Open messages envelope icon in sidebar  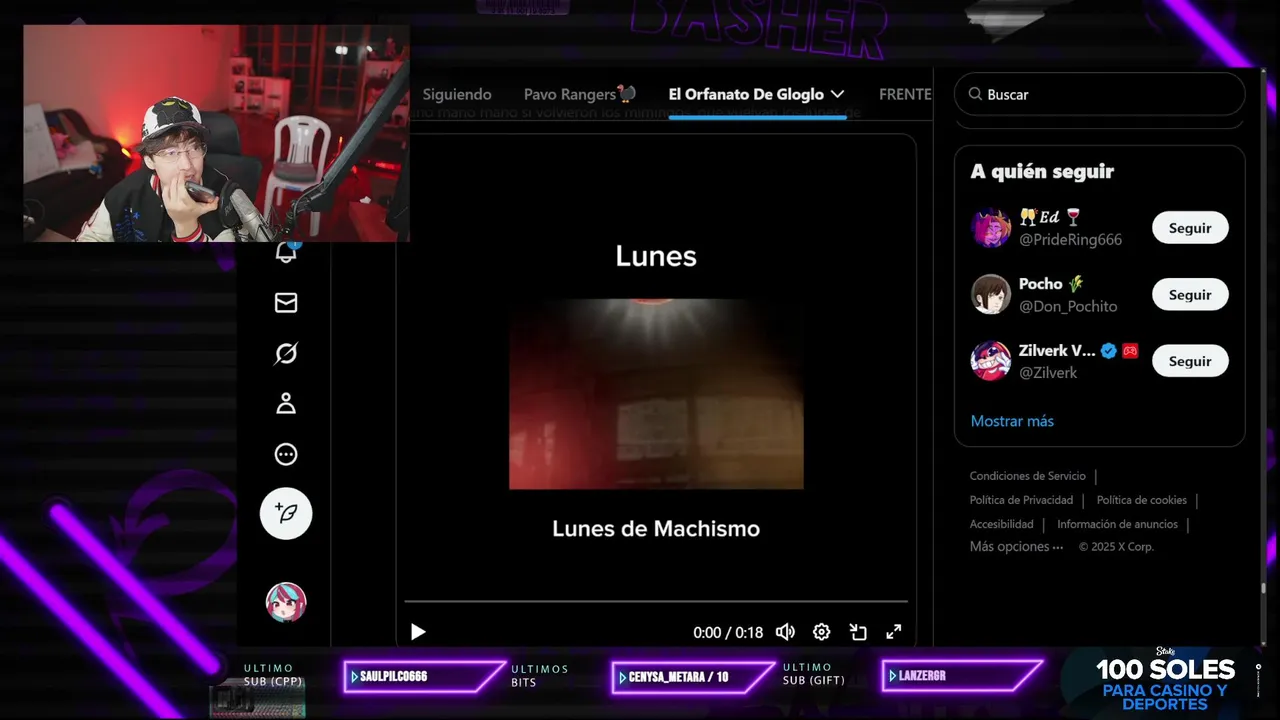[286, 302]
